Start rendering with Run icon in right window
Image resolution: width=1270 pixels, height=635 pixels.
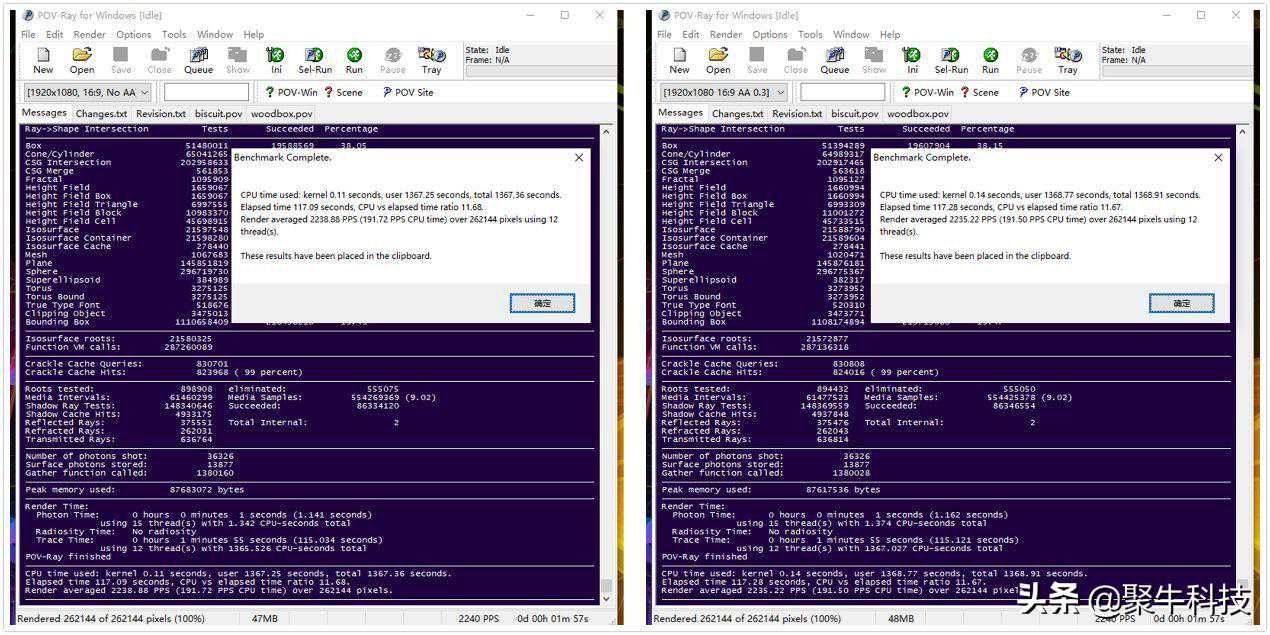(x=990, y=60)
